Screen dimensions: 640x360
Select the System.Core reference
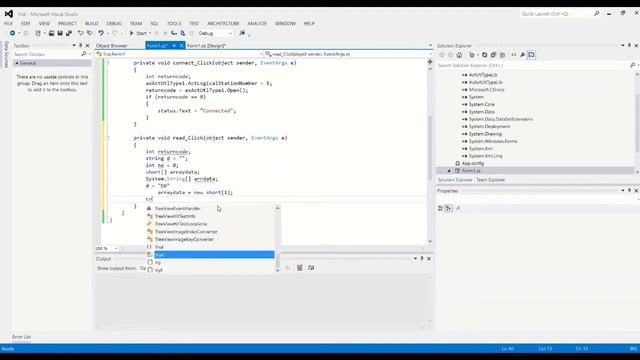[482, 104]
